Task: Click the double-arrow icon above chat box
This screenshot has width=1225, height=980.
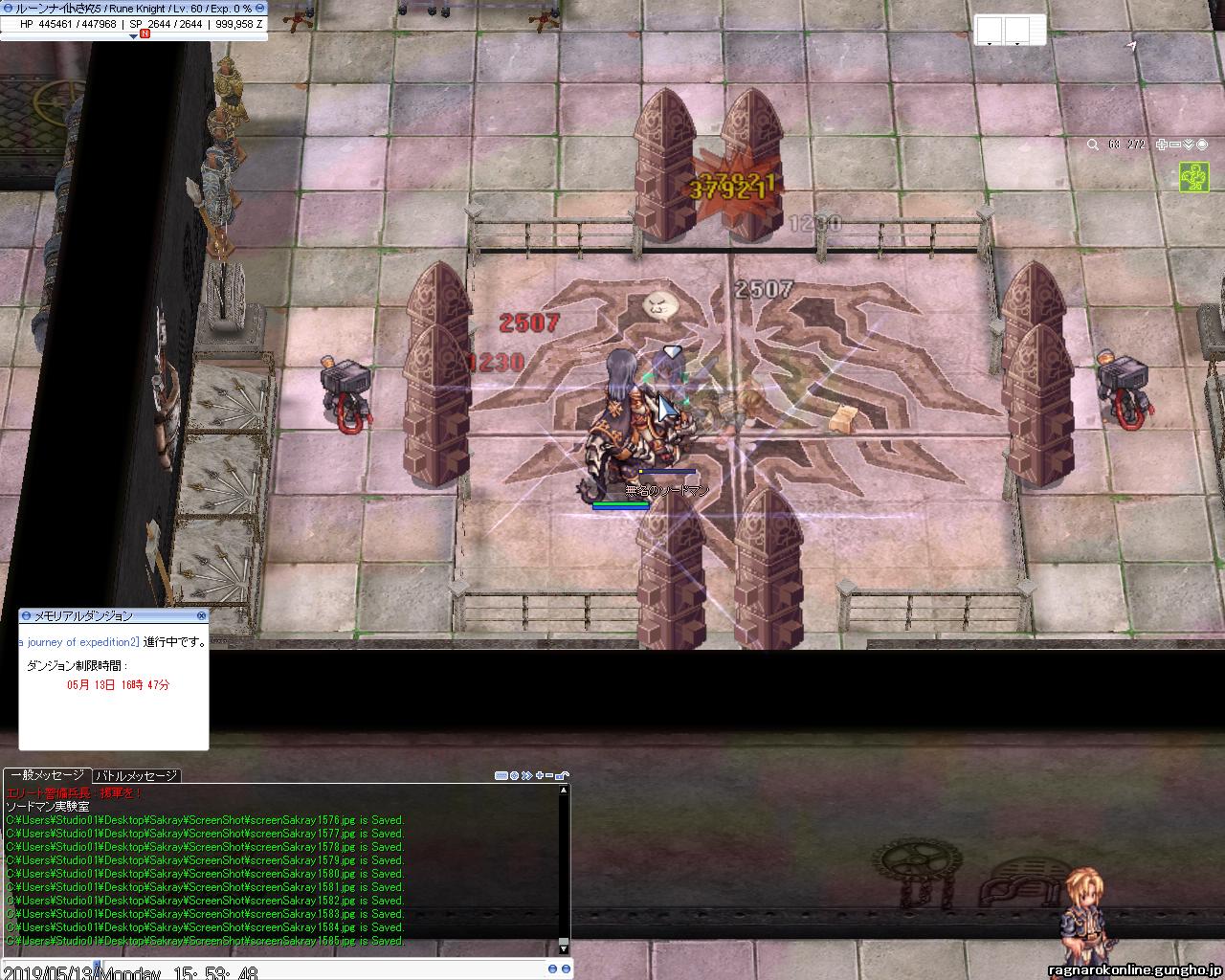Action: coord(526,775)
